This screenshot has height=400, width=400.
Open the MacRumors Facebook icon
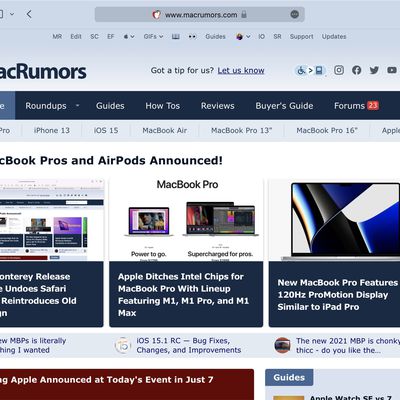point(357,70)
